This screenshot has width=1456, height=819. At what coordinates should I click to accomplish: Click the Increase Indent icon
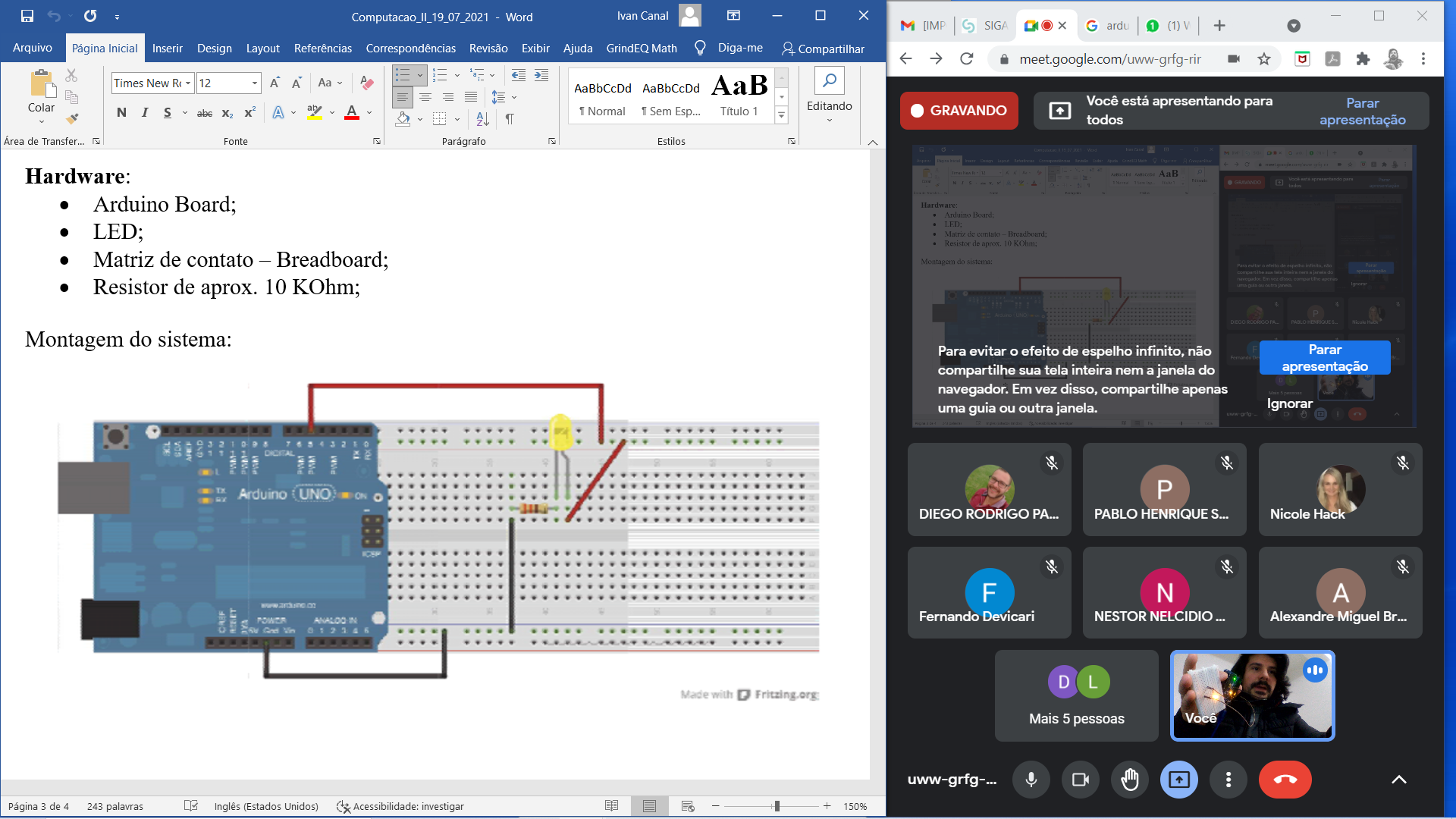[x=541, y=75]
